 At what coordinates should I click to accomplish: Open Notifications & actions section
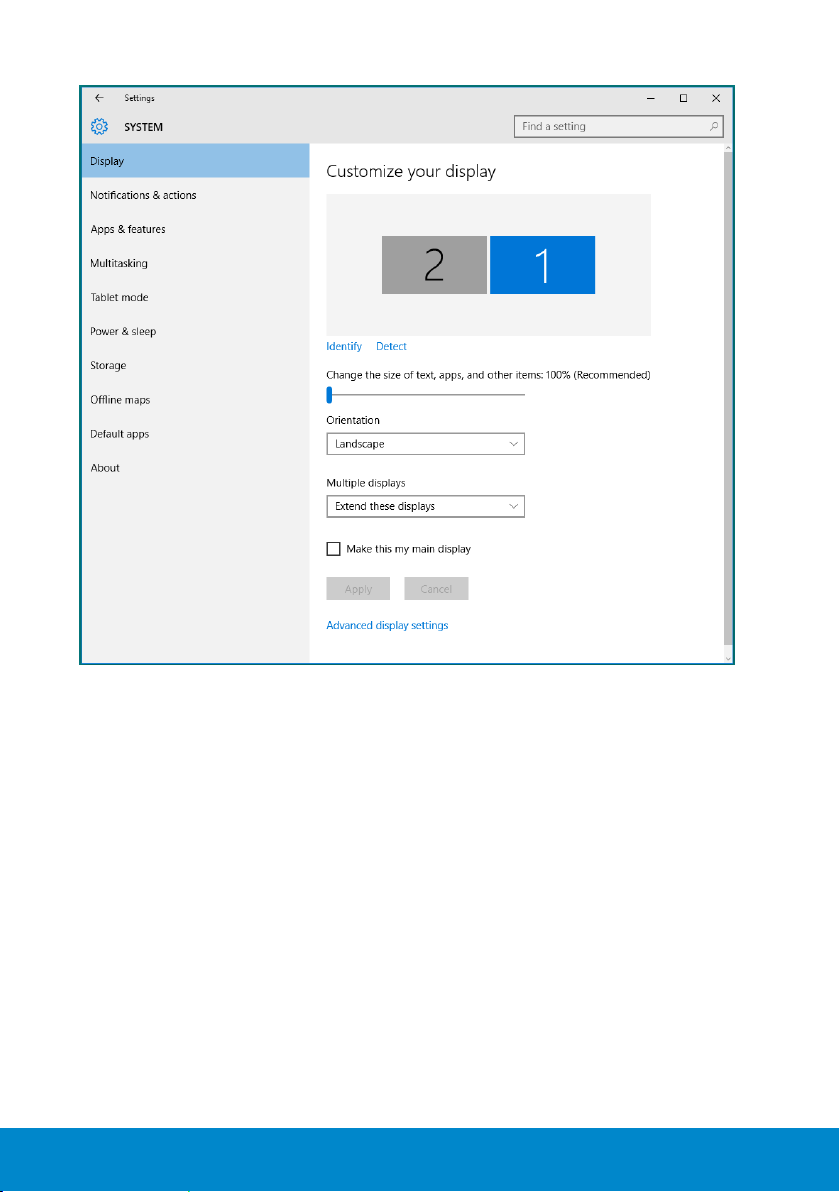143,195
